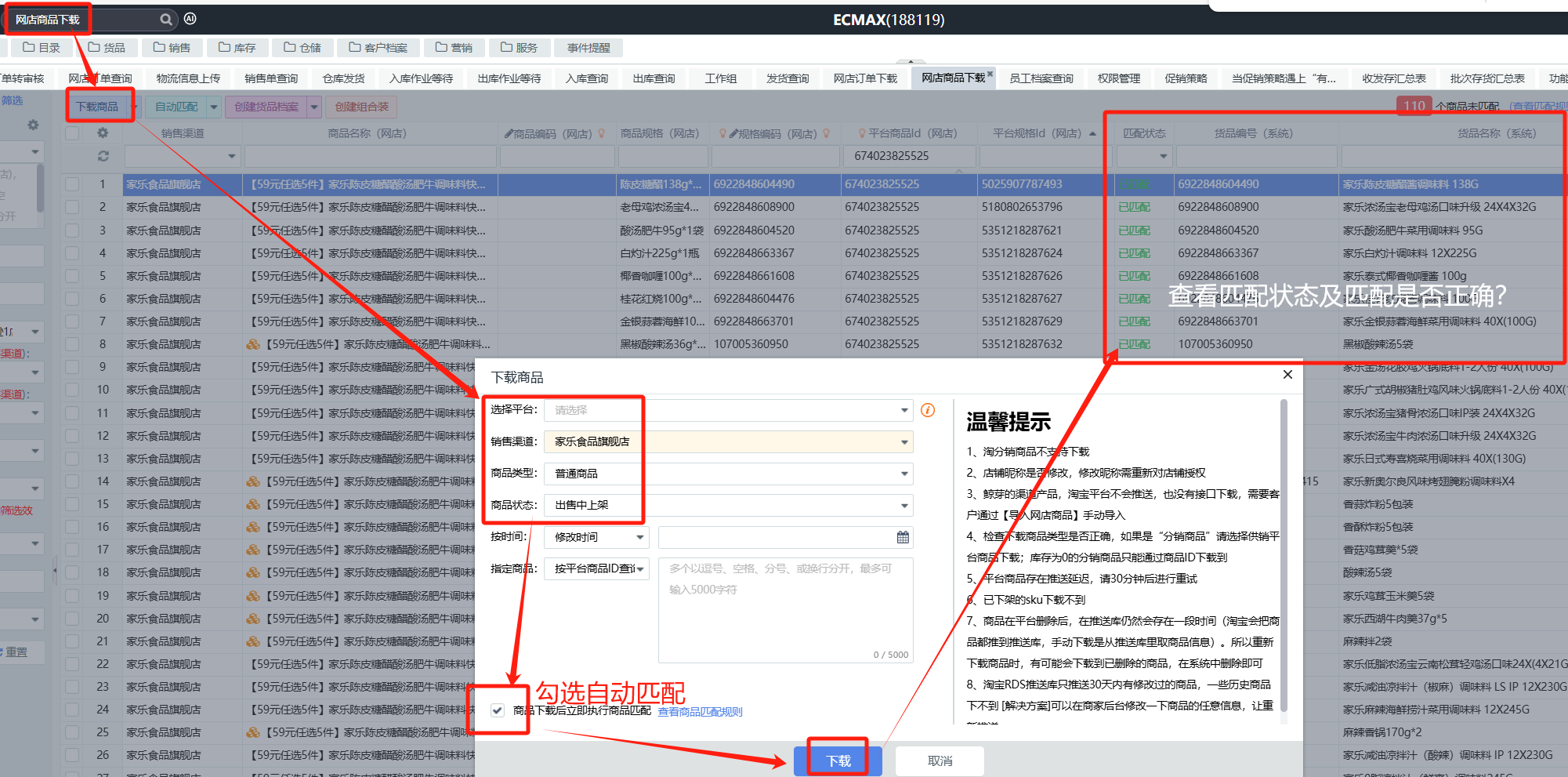The height and width of the screenshot is (777, 1568).
Task: Switch to the 销售单查询 tab
Action: point(271,78)
